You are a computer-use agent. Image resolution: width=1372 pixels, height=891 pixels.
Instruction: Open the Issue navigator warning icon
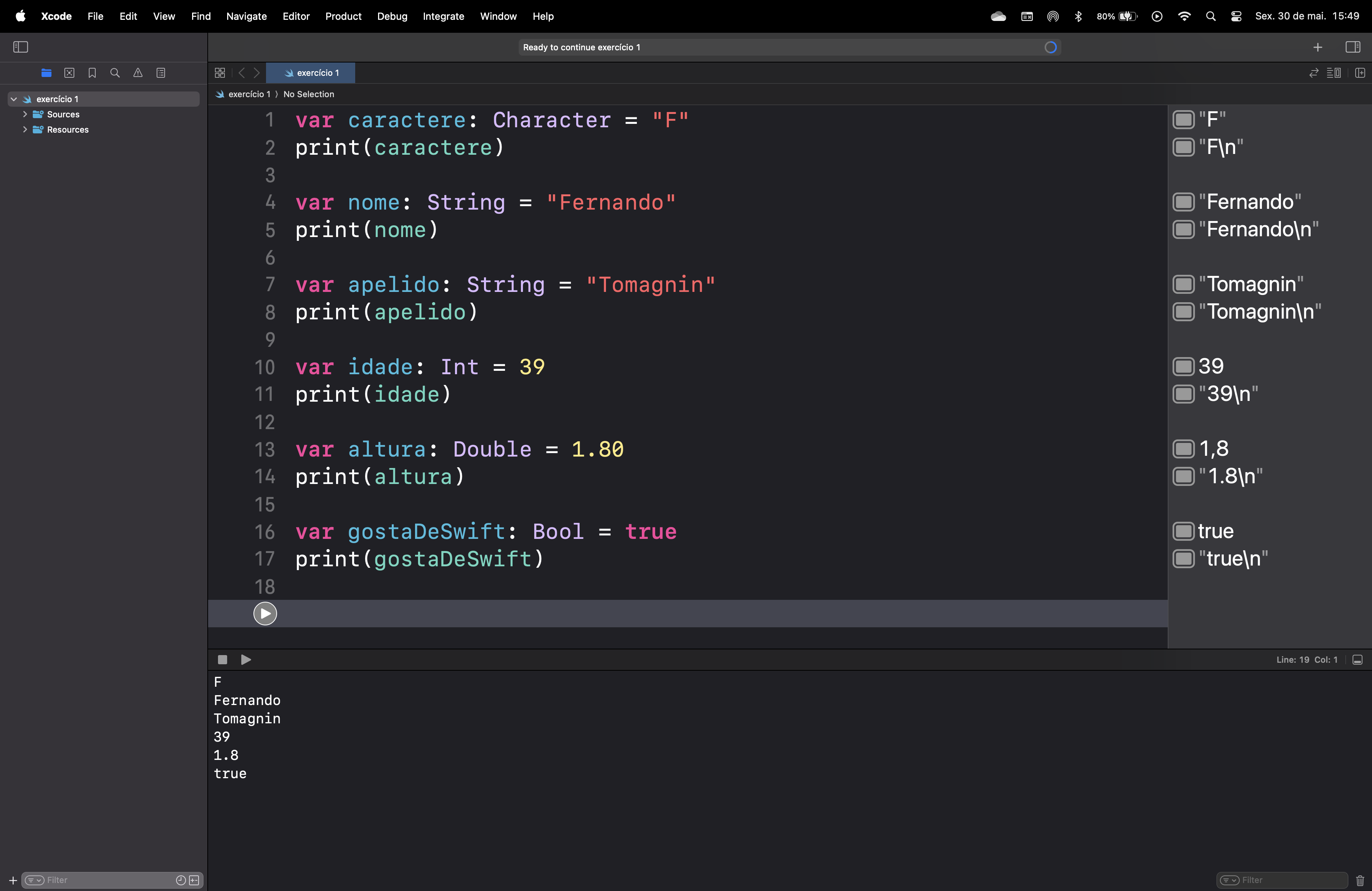[138, 73]
